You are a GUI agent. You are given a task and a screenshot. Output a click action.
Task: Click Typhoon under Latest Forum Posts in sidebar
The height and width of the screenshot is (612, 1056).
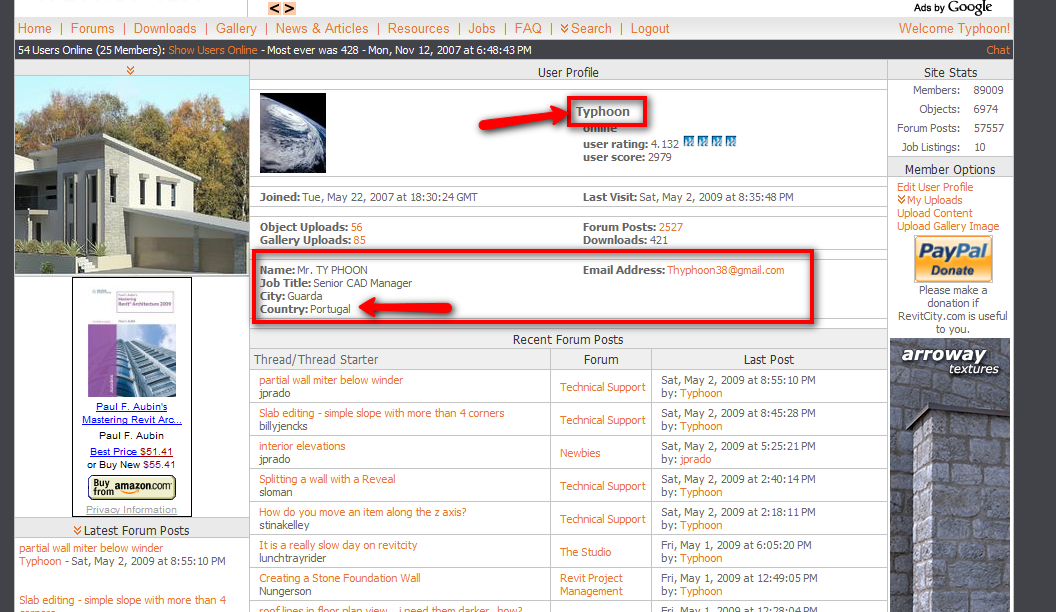(x=40, y=561)
